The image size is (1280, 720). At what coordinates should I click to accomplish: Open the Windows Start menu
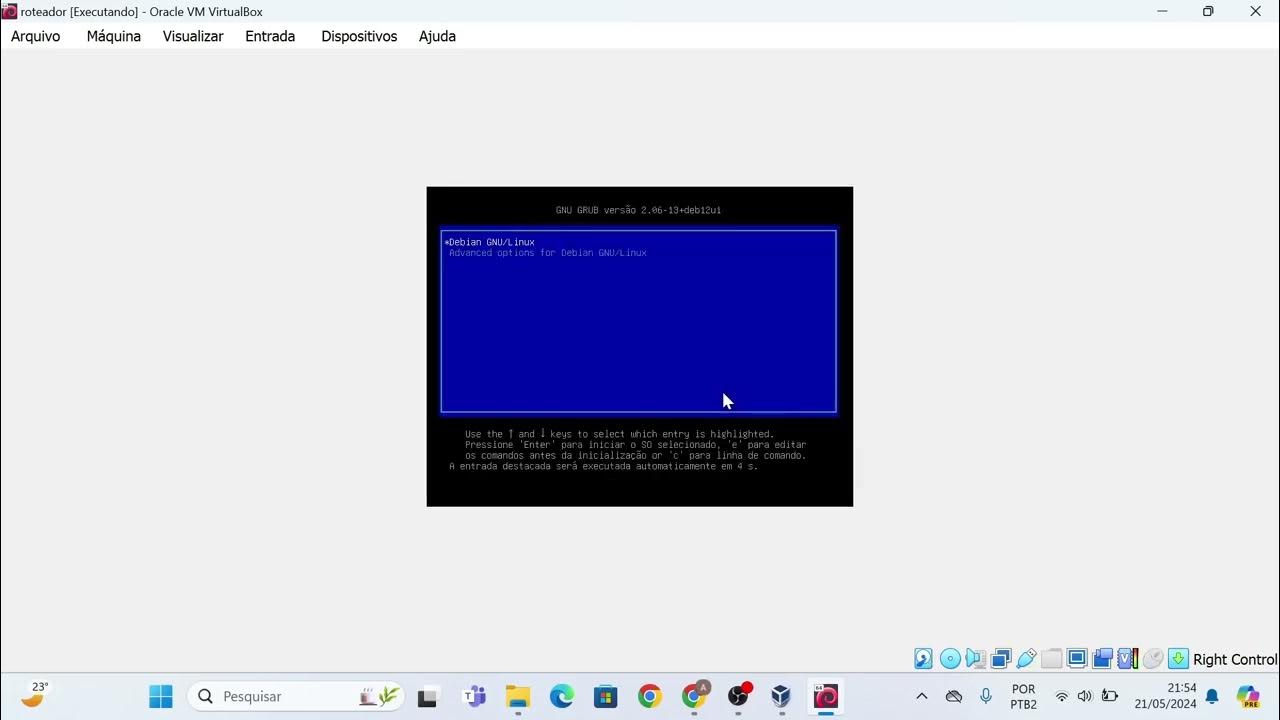click(161, 696)
